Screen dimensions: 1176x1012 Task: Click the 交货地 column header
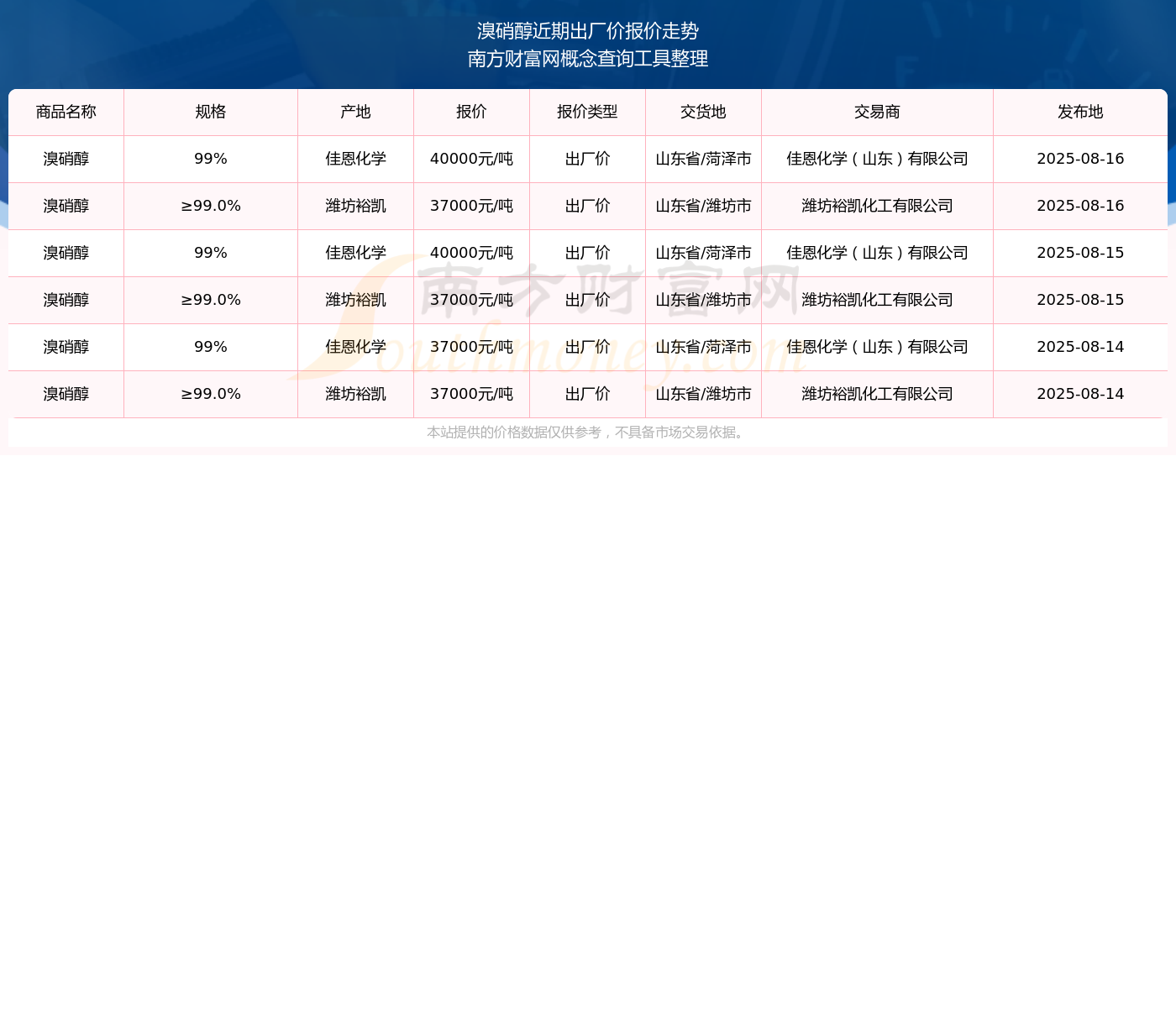704,113
